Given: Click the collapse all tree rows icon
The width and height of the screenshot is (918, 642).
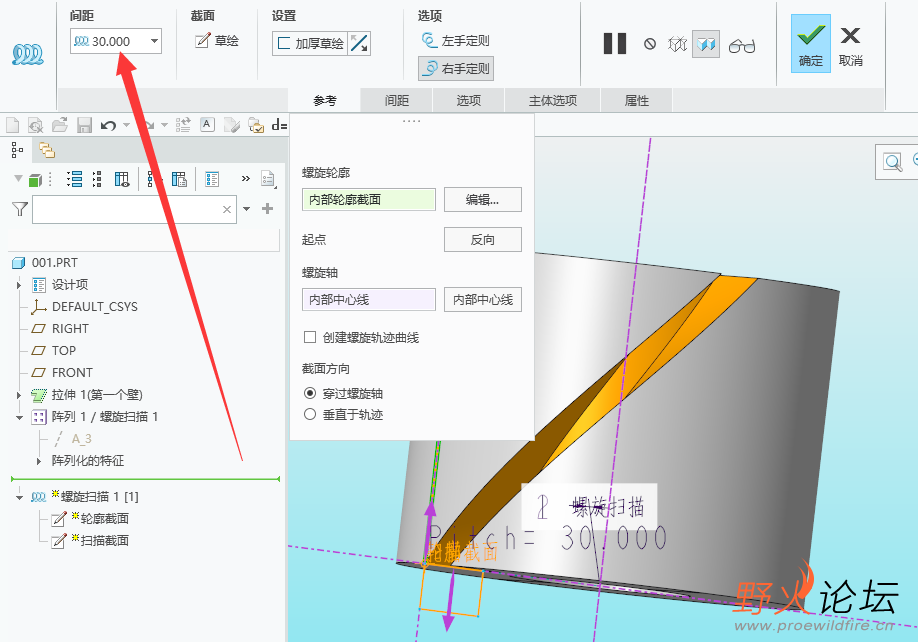Looking at the screenshot, I should point(97,179).
